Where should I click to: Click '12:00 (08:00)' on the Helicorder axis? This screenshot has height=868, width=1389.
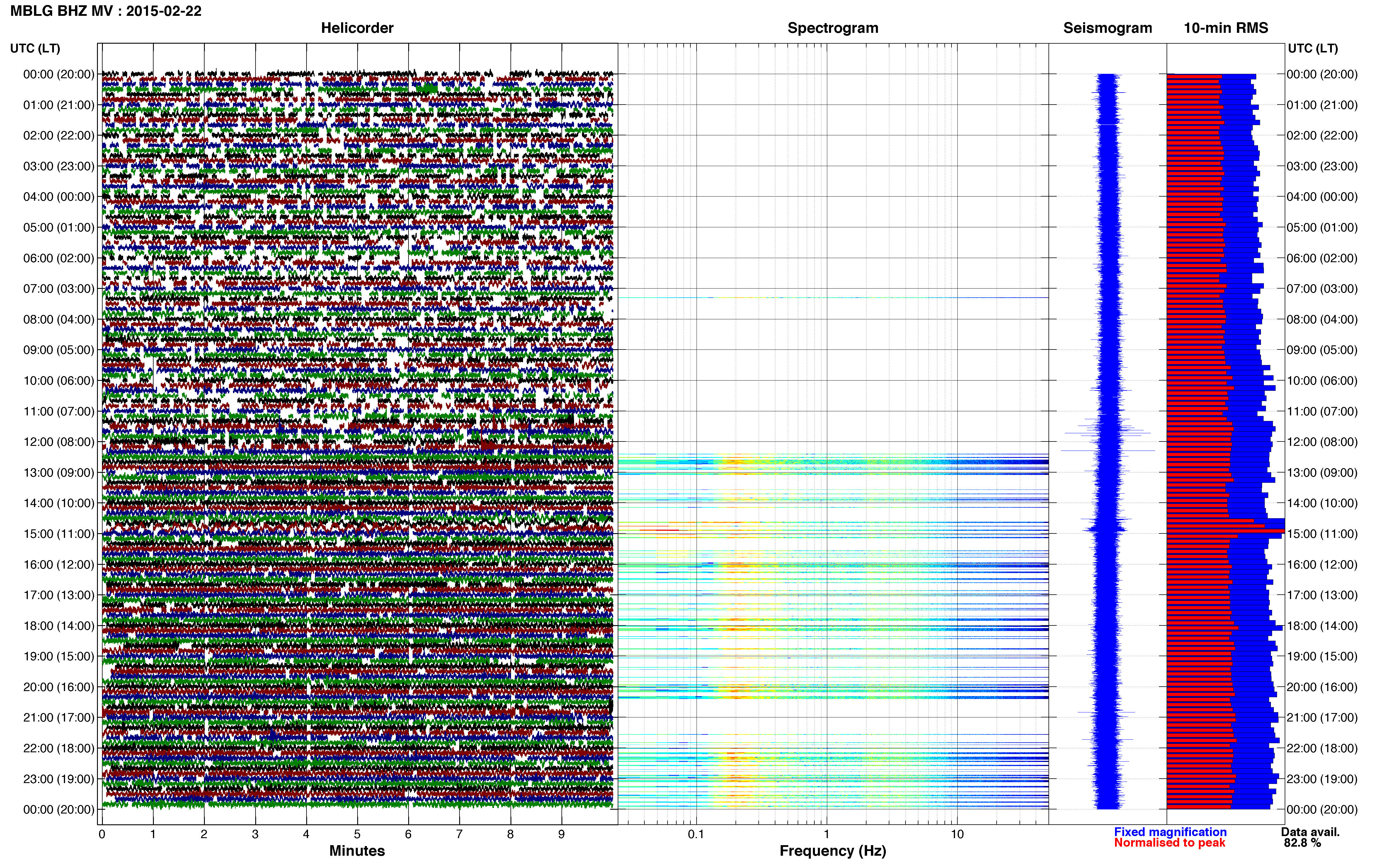point(59,441)
